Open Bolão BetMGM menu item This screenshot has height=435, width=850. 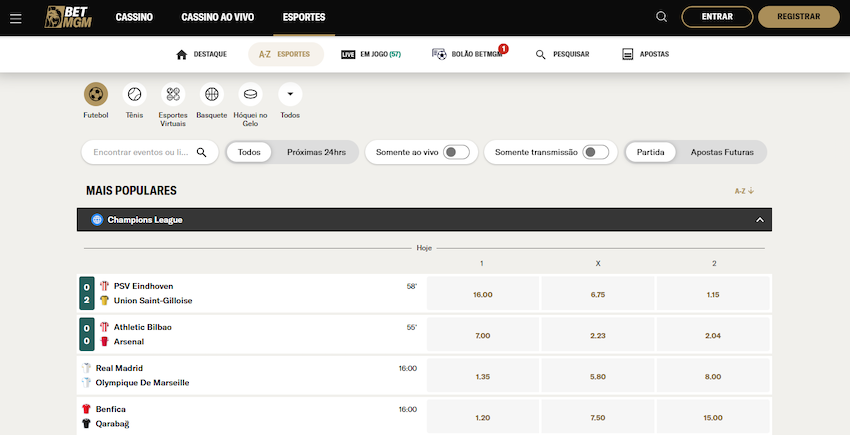tap(468, 54)
